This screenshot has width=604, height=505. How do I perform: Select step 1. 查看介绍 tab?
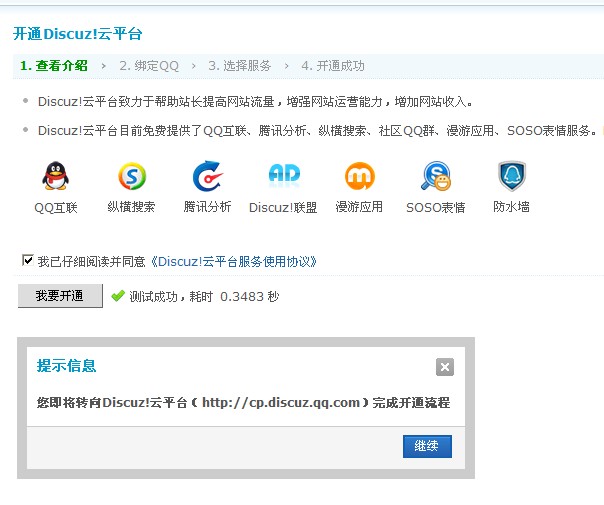pos(54,66)
